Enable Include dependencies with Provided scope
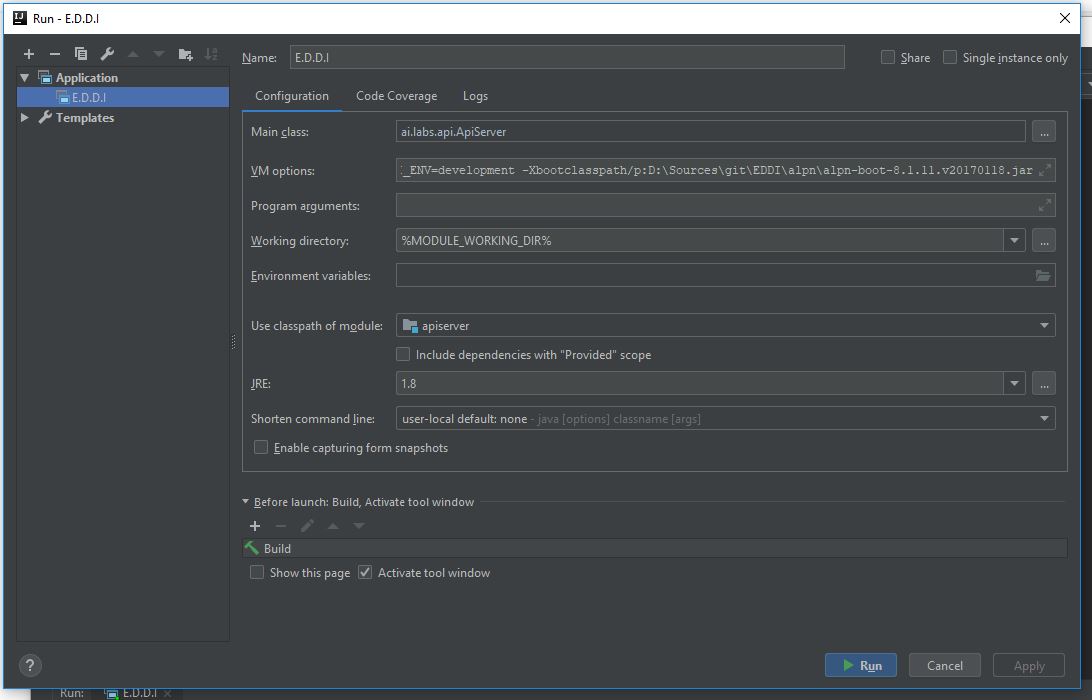The height and width of the screenshot is (700, 1092). [403, 354]
